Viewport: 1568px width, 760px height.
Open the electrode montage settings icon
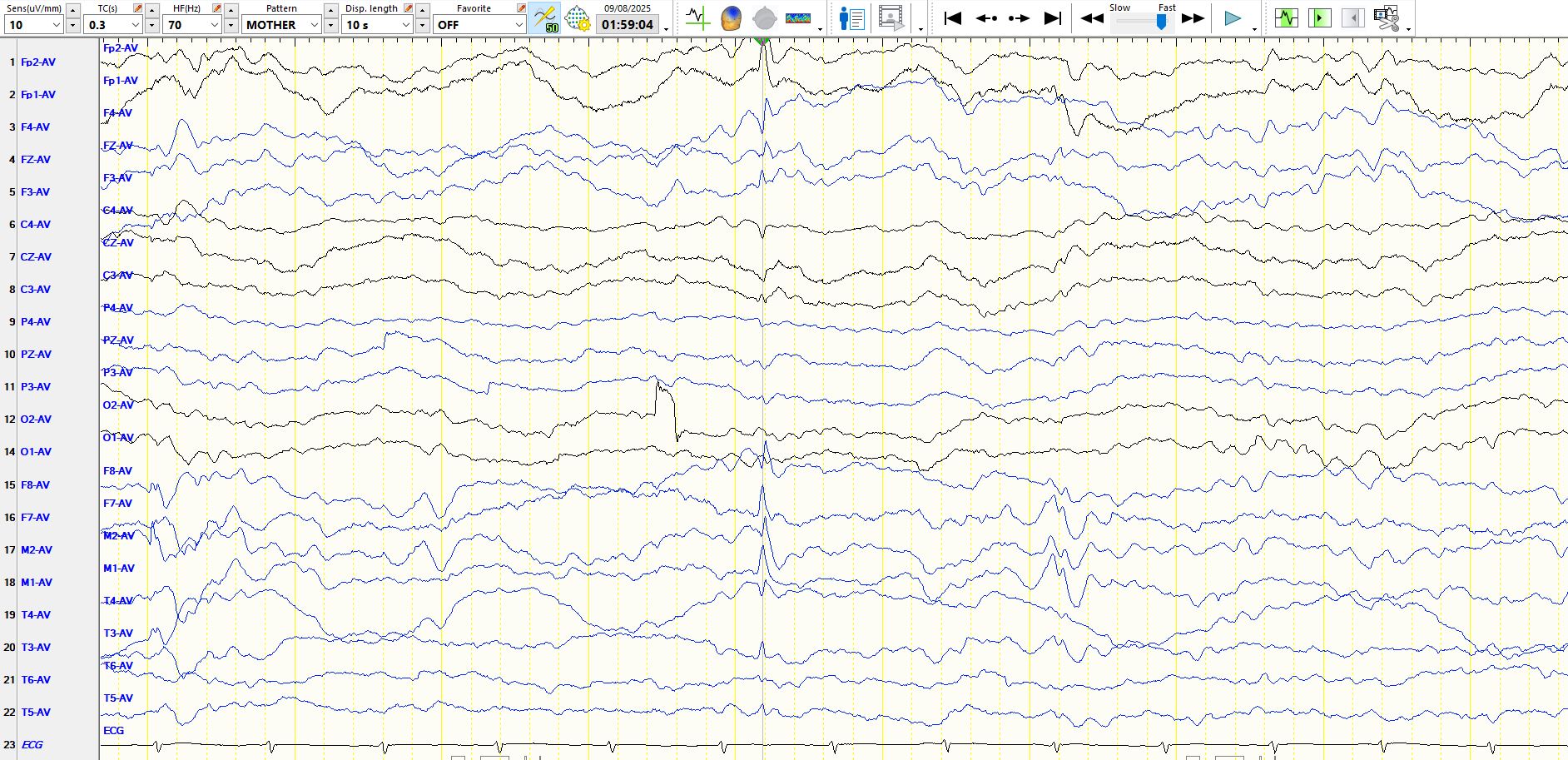[577, 18]
